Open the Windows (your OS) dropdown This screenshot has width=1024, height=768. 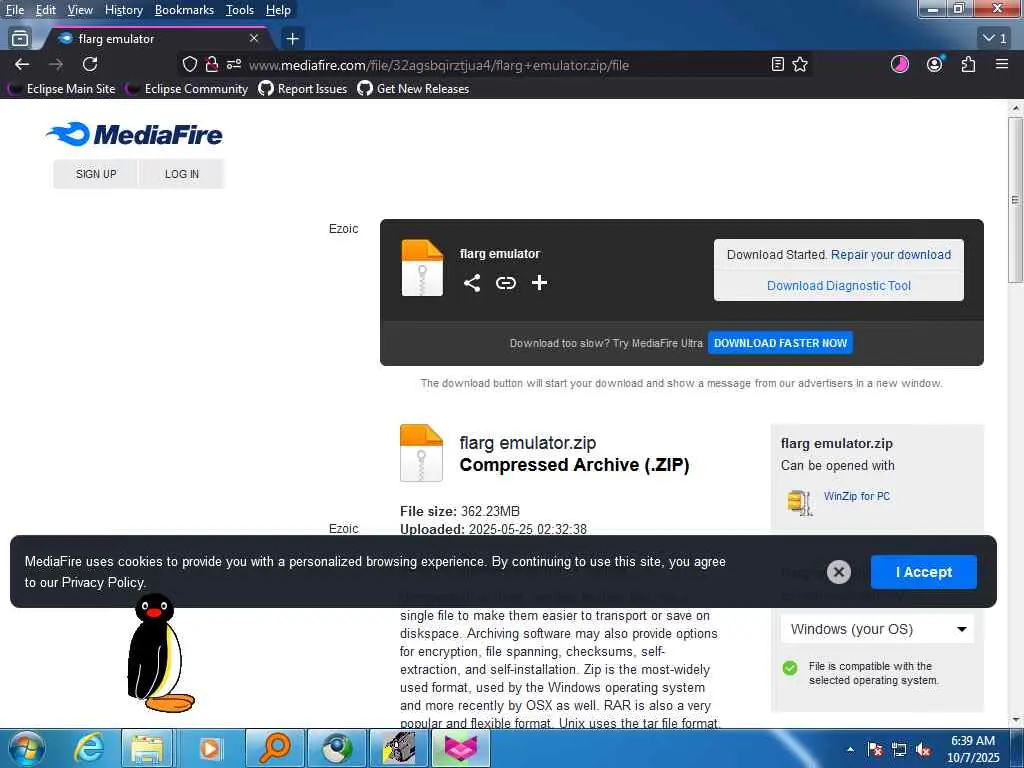(x=877, y=629)
